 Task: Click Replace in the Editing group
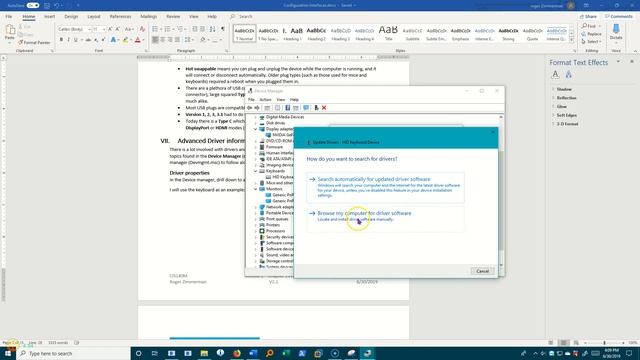pyautogui.click(x=591, y=34)
